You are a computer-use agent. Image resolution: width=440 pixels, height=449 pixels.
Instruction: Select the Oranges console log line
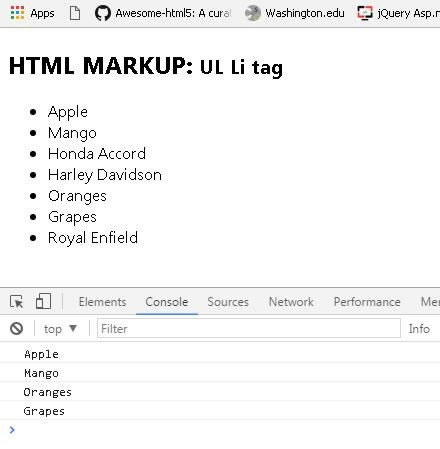[220, 392]
